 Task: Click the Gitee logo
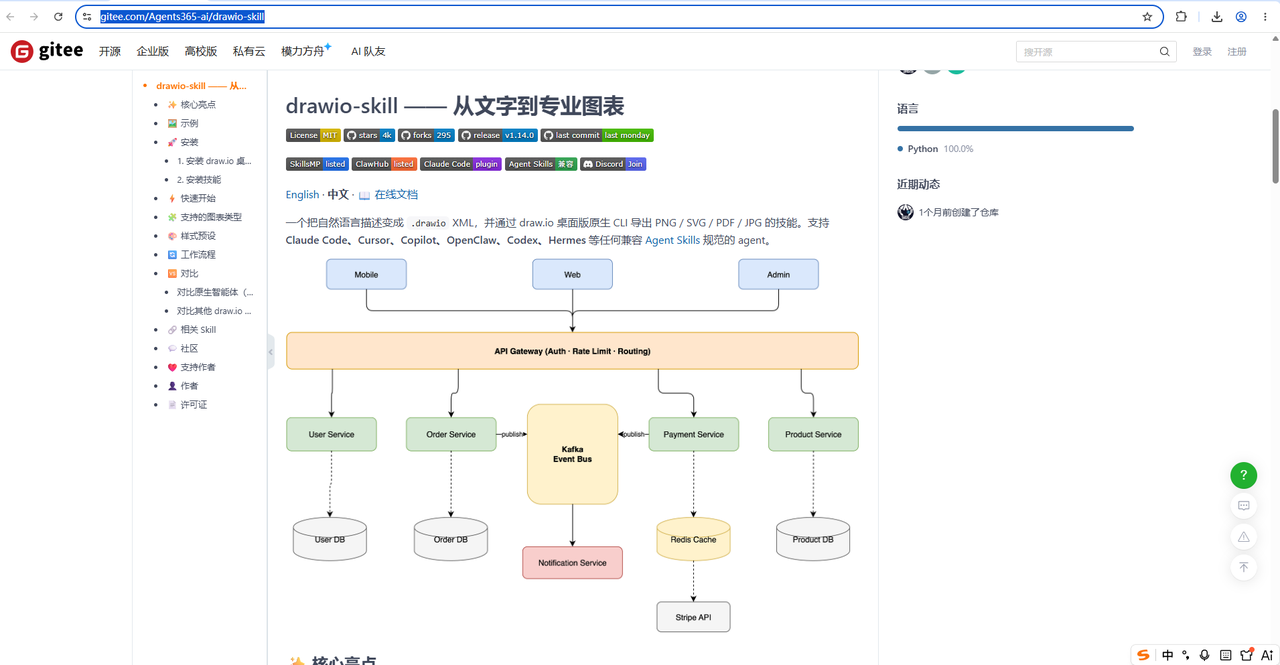47,51
